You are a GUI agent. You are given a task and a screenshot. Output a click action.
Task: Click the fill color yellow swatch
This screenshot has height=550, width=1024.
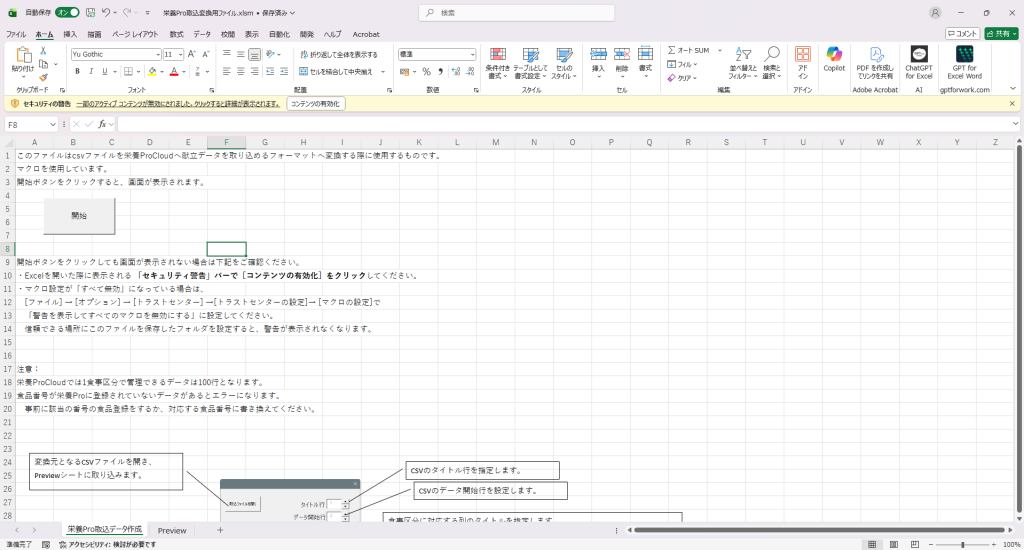pyautogui.click(x=152, y=72)
